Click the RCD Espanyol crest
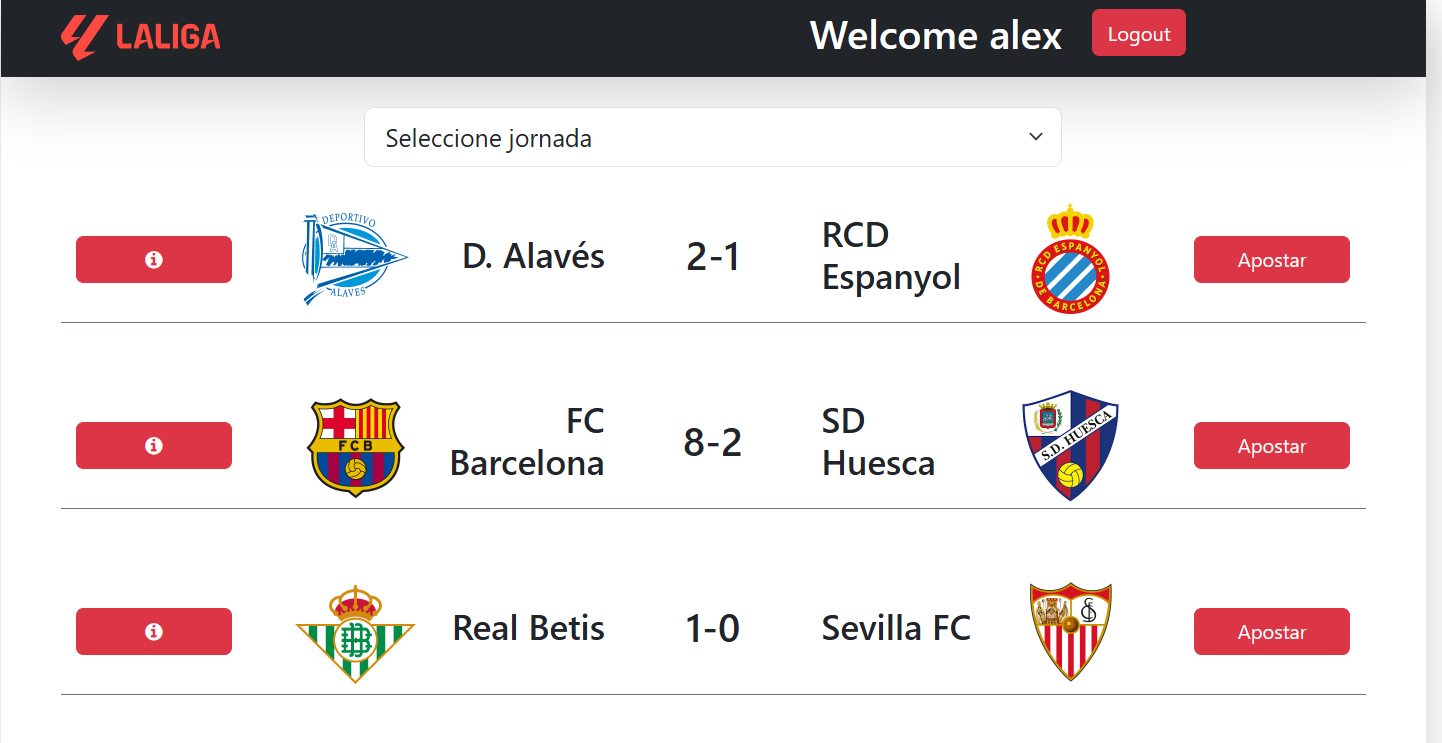1442x743 pixels. (x=1071, y=257)
